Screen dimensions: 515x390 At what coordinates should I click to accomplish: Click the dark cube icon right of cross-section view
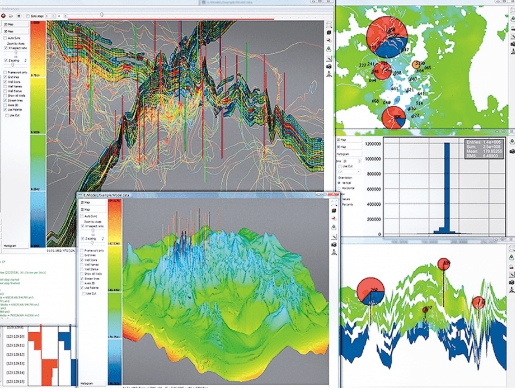[329, 32]
